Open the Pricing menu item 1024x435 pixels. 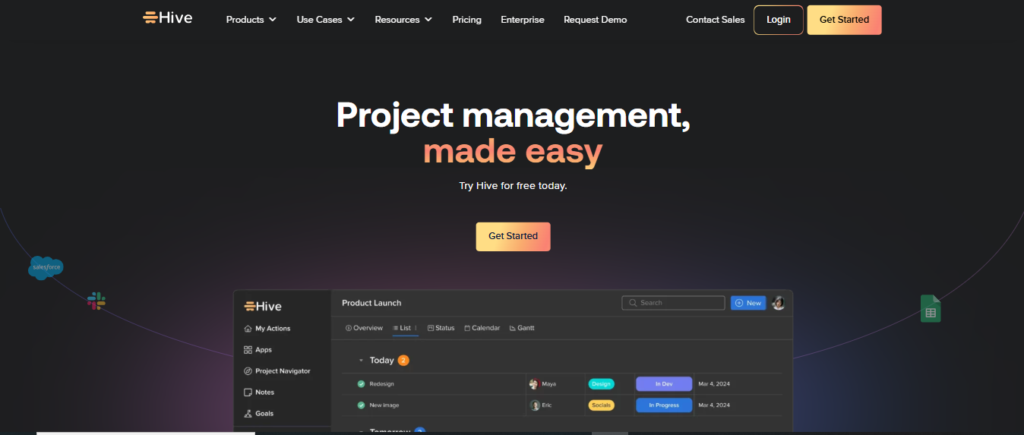(x=467, y=20)
